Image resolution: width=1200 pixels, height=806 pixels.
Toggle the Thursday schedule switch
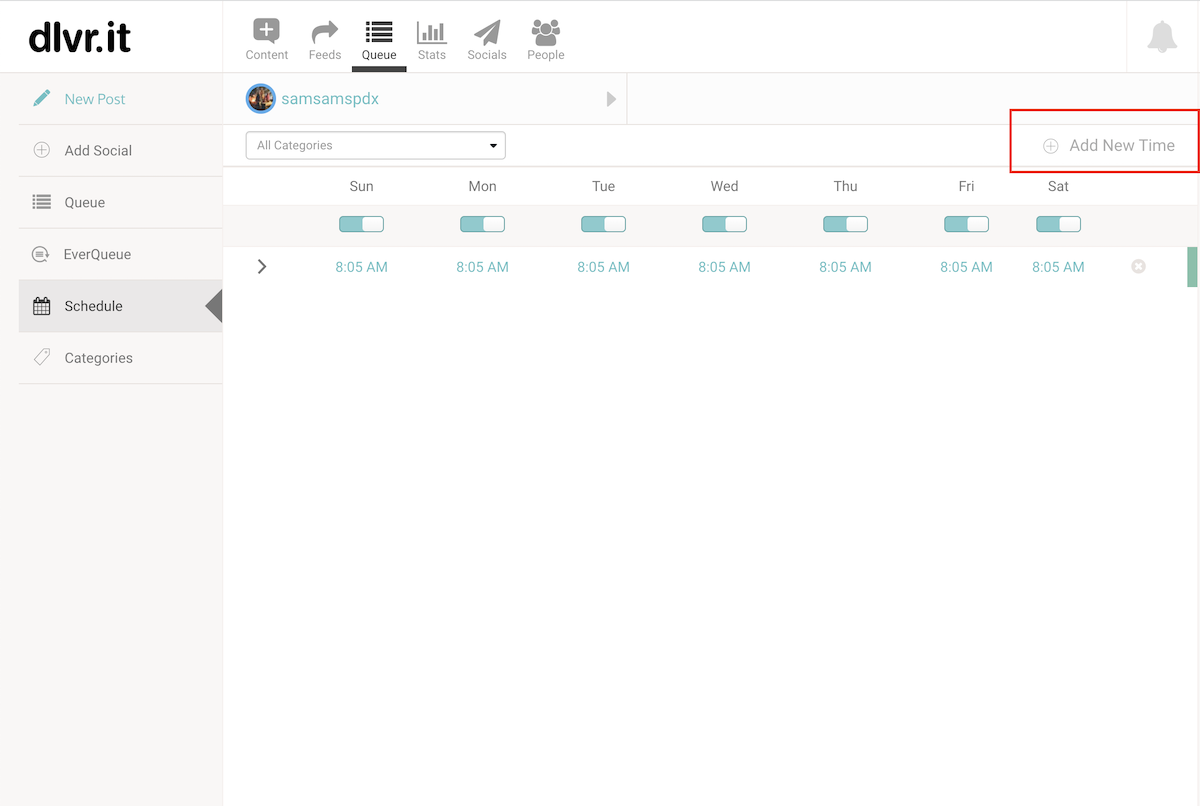click(x=845, y=224)
